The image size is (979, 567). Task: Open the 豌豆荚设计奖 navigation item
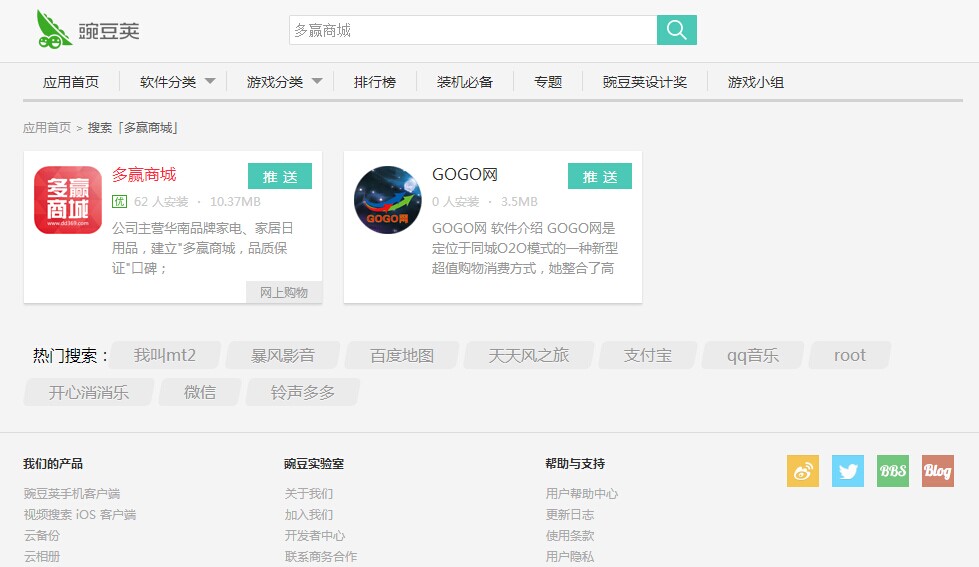[x=644, y=82]
